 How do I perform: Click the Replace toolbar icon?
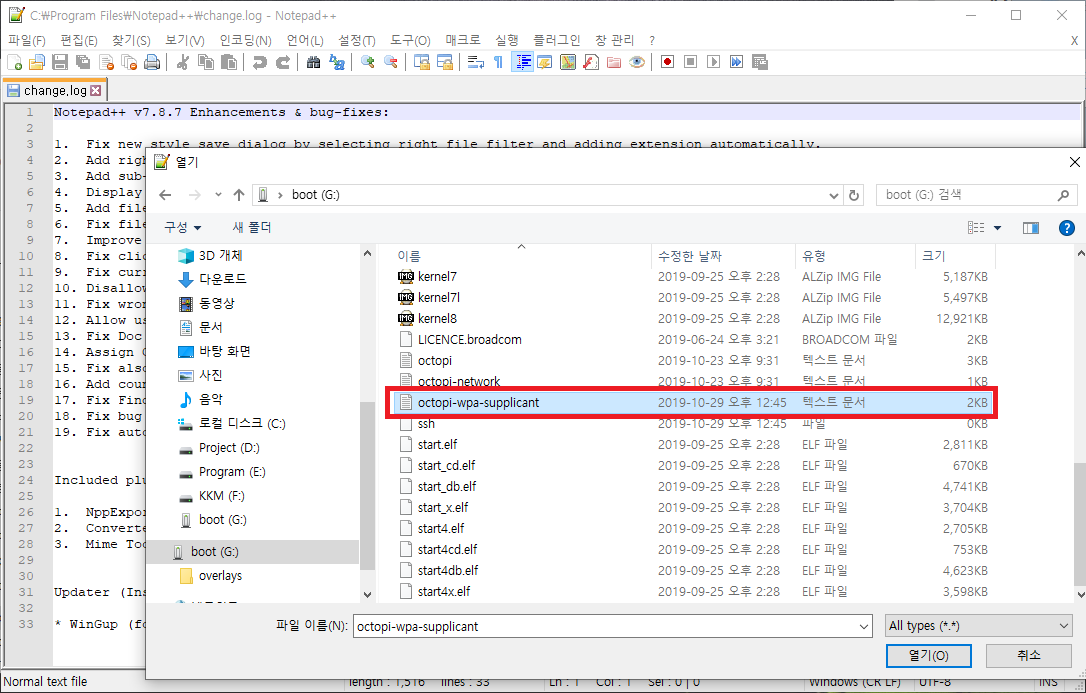tap(337, 62)
